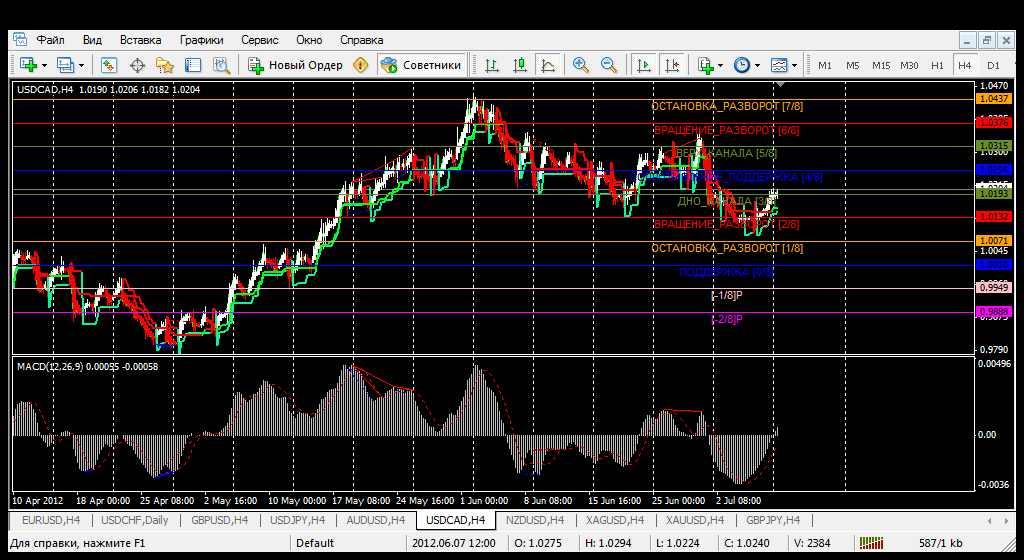Click the Data Window crosshair icon

(137, 65)
